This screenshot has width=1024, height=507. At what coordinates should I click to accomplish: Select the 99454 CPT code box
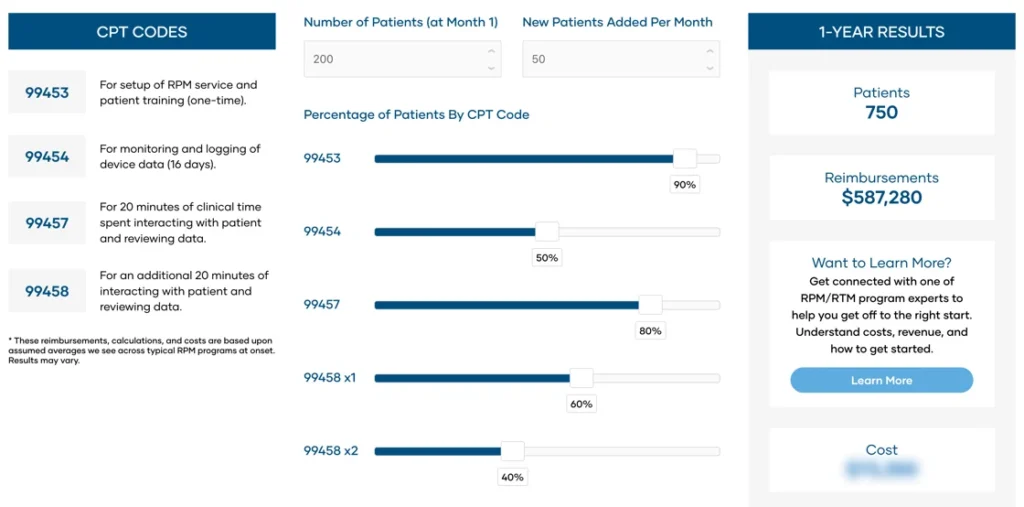[47, 157]
